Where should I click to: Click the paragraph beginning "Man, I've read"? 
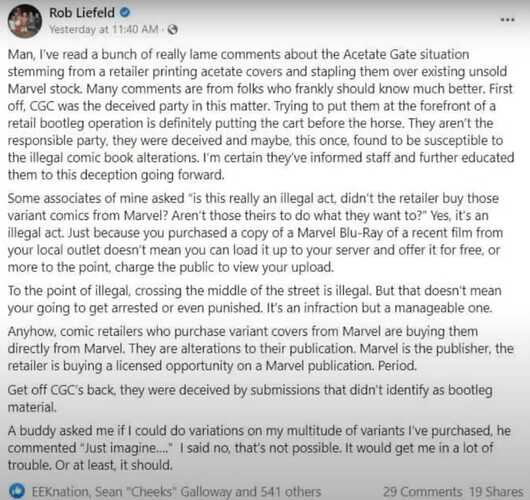261,115
